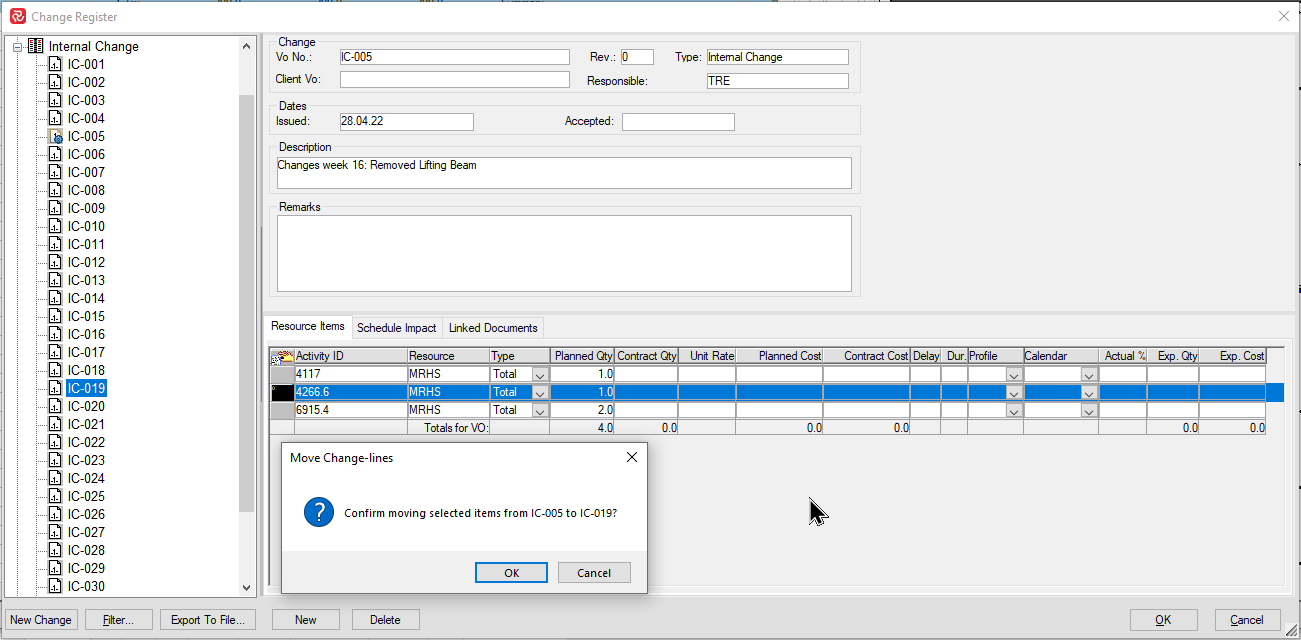Viewport: 1301px width, 640px height.
Task: Click the tree scrollbar up arrow
Action: click(x=247, y=45)
